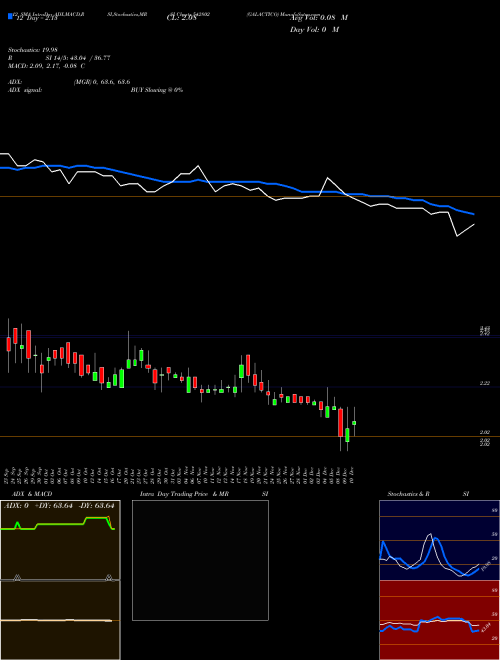Select the 'Avg Vol: 0.08 M' text
500x660 pixels.
(319, 18)
